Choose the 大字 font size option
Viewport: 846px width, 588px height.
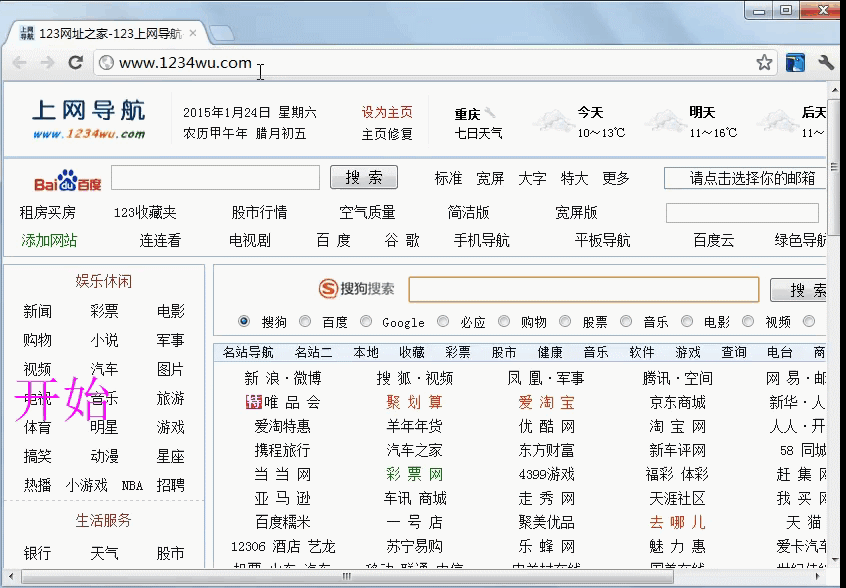[x=532, y=179]
